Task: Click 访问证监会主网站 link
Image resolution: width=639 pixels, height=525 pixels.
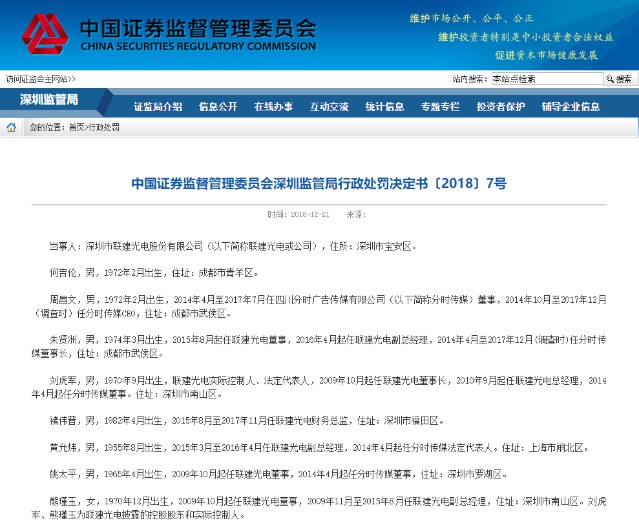Action: coord(40,79)
